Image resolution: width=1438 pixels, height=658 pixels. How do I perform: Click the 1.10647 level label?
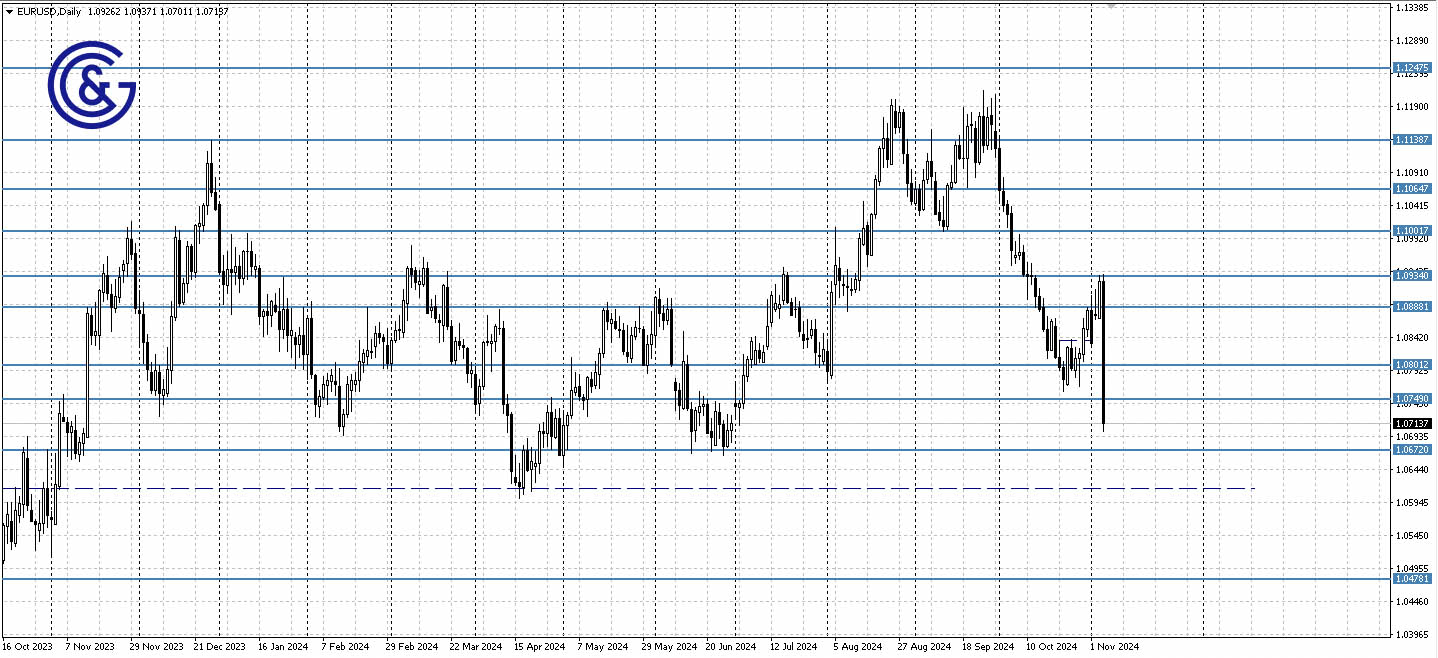click(x=1412, y=188)
